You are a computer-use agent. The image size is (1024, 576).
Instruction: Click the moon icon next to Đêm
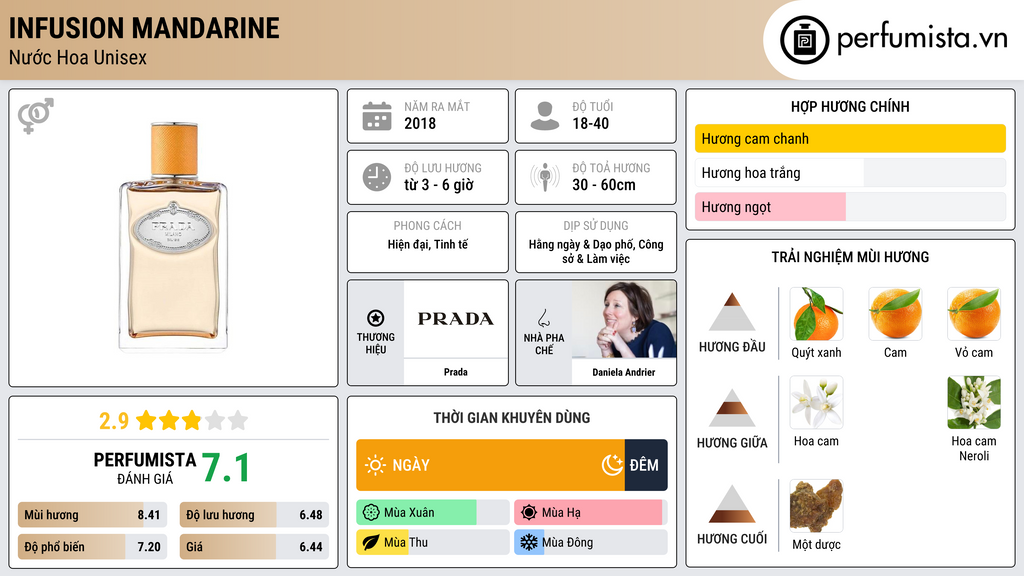[x=612, y=465]
